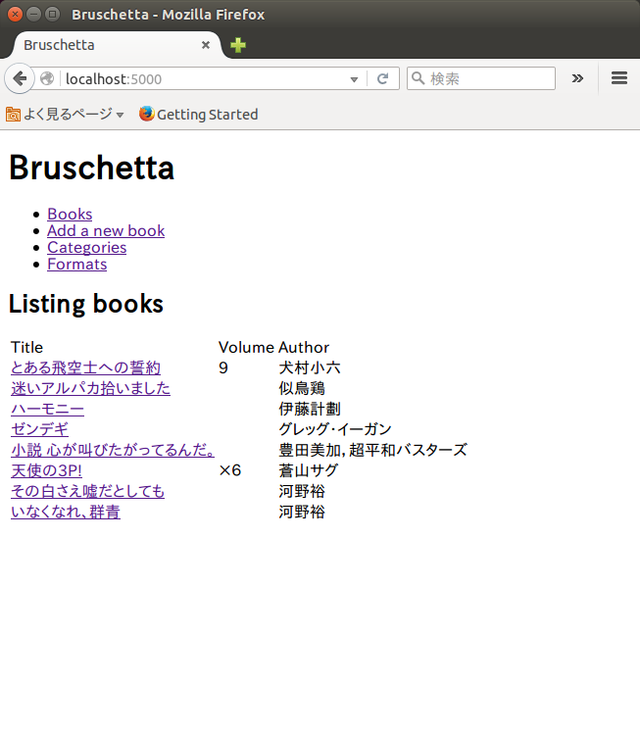Minimize the Firefox window
640x733 pixels.
point(34,14)
